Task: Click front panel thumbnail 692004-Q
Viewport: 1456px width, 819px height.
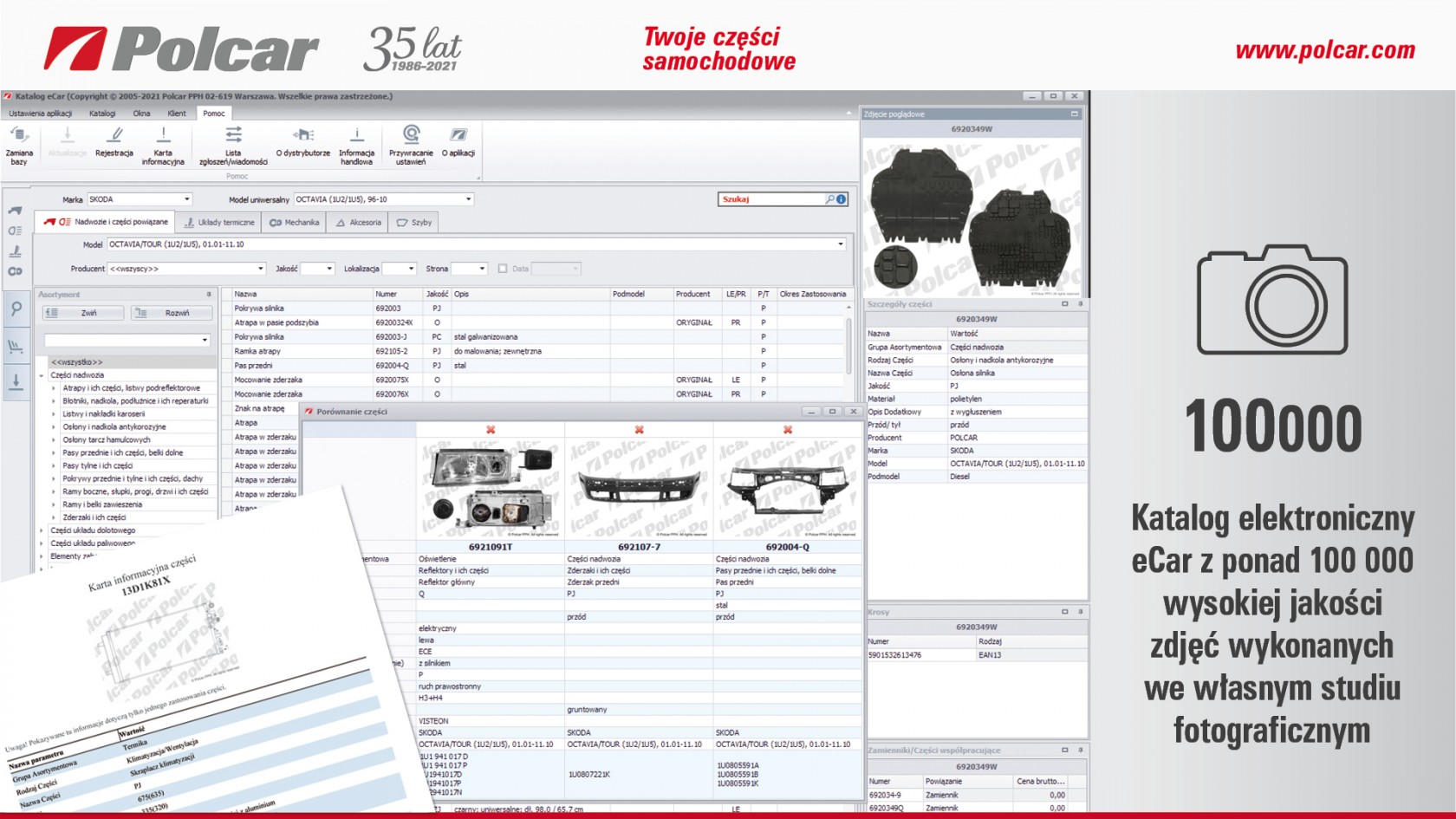Action: [x=787, y=489]
